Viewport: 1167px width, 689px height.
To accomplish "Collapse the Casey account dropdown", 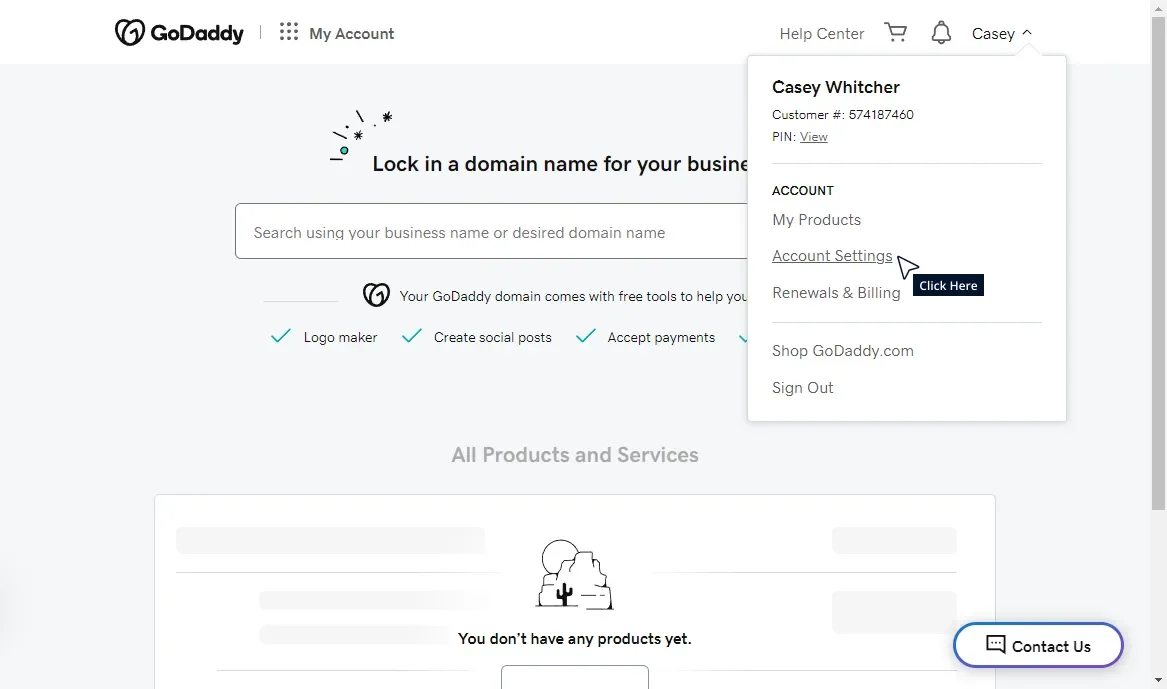I will pyautogui.click(x=1001, y=32).
